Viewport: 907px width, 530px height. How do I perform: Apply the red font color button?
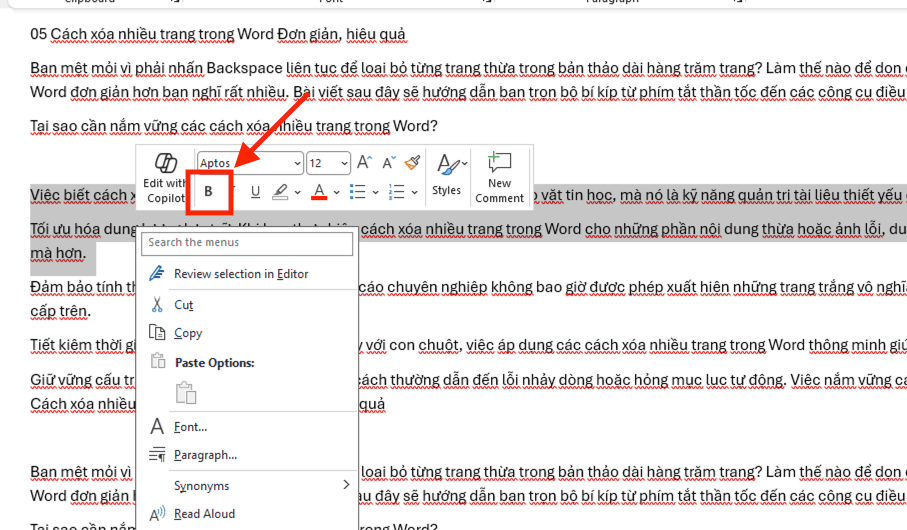[319, 192]
